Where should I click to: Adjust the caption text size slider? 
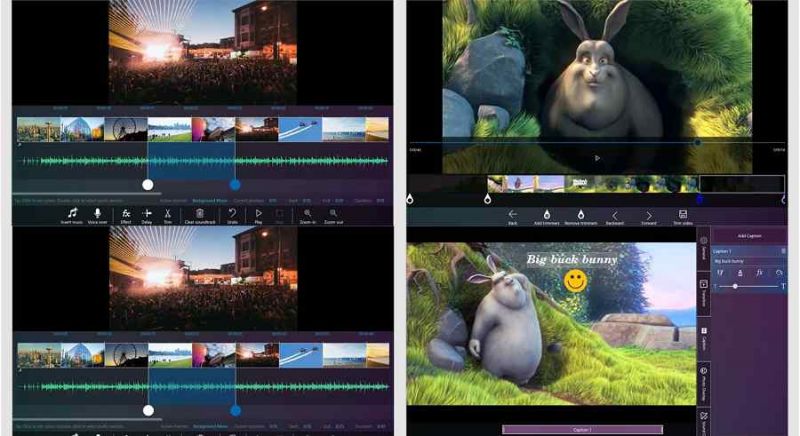[735, 287]
